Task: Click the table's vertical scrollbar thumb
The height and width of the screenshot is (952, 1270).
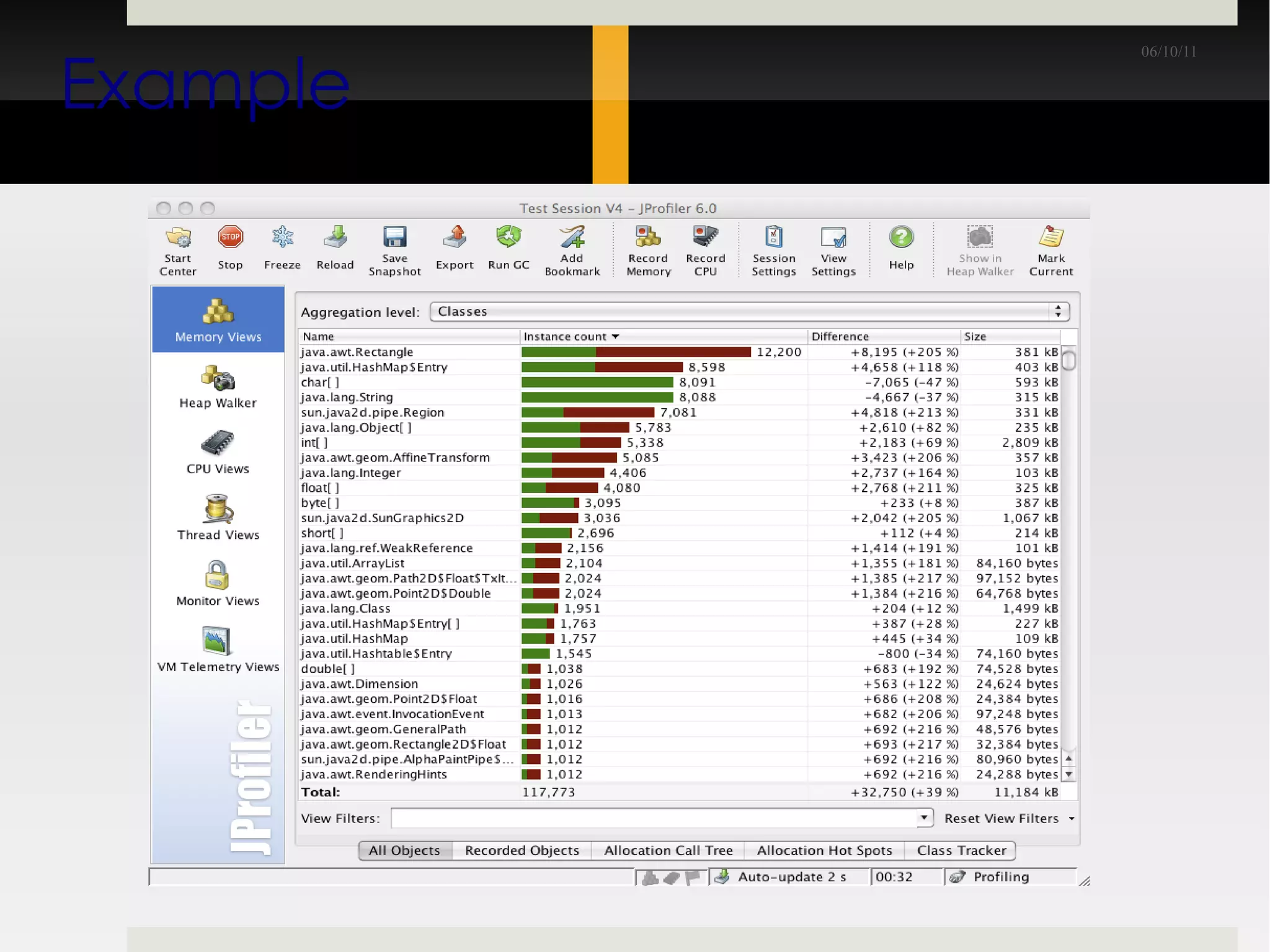Action: [x=1068, y=360]
